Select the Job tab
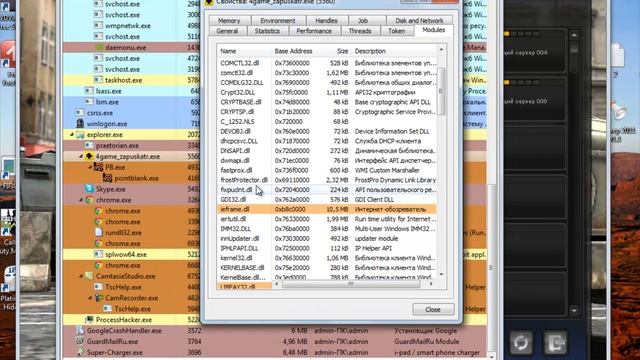 363,20
